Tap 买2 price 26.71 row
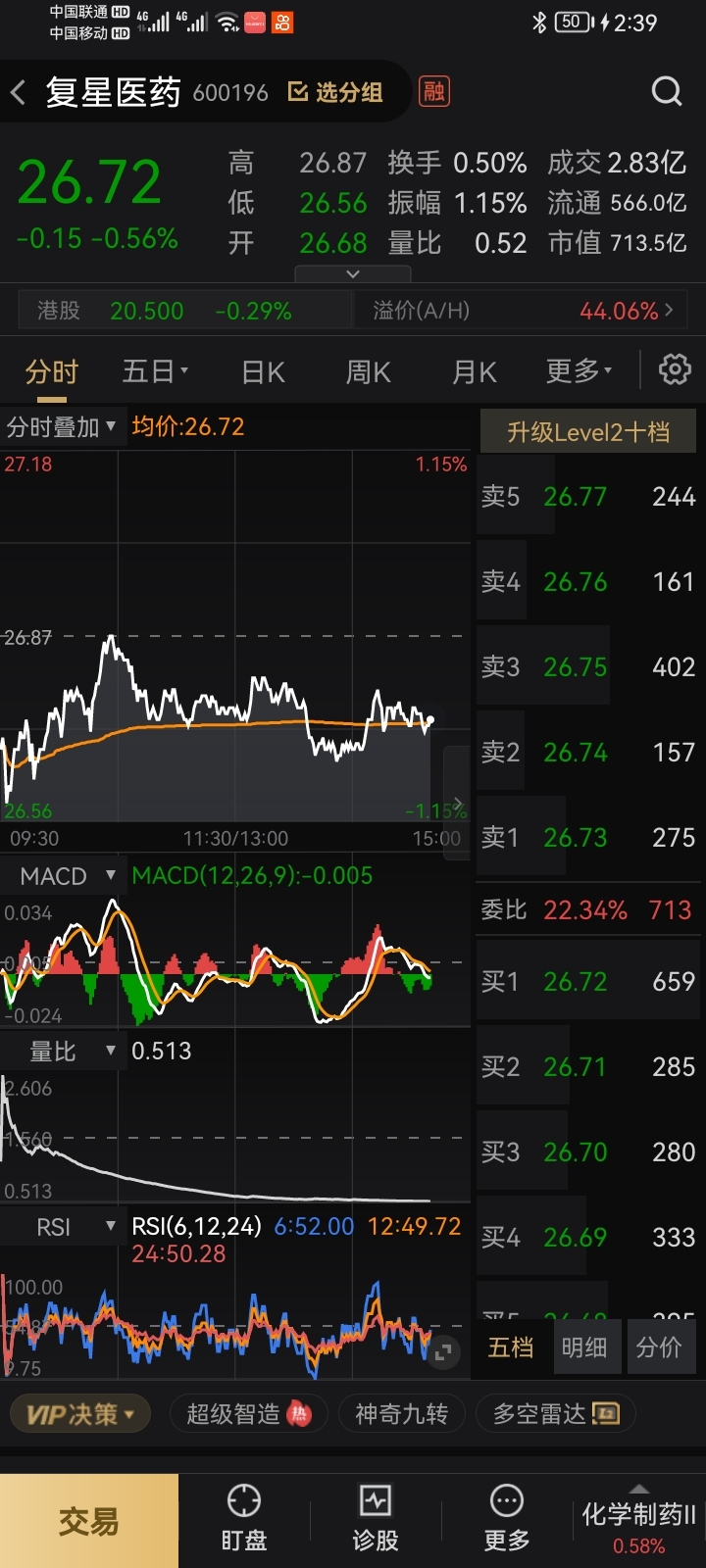This screenshot has width=706, height=1568. 588,1067
